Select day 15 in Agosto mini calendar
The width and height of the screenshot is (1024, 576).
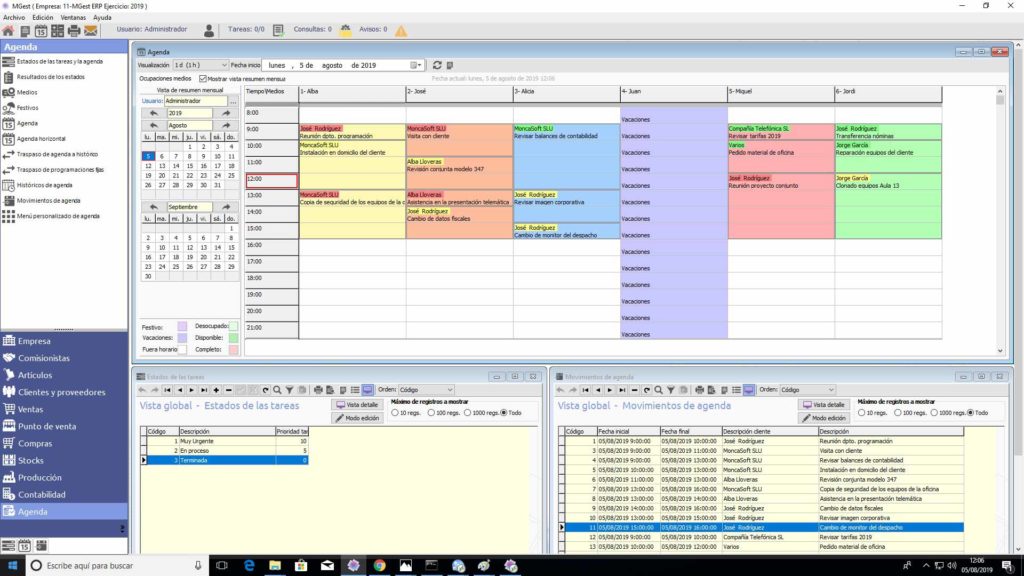tap(189, 166)
